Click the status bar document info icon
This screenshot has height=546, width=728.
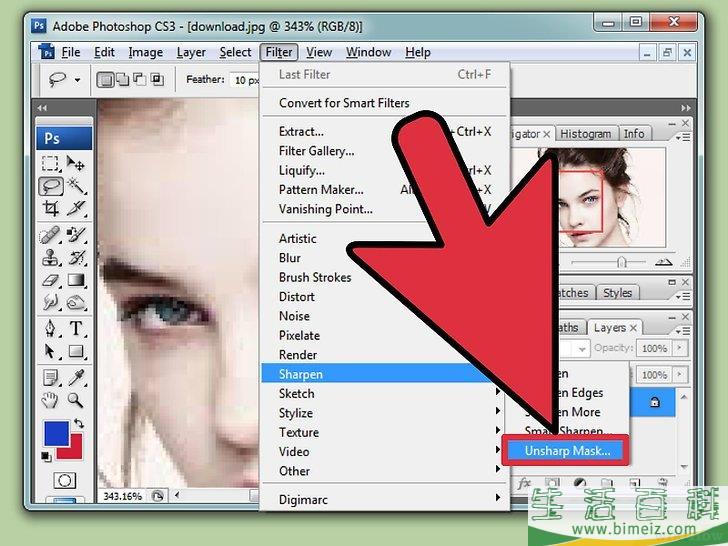(x=158, y=496)
